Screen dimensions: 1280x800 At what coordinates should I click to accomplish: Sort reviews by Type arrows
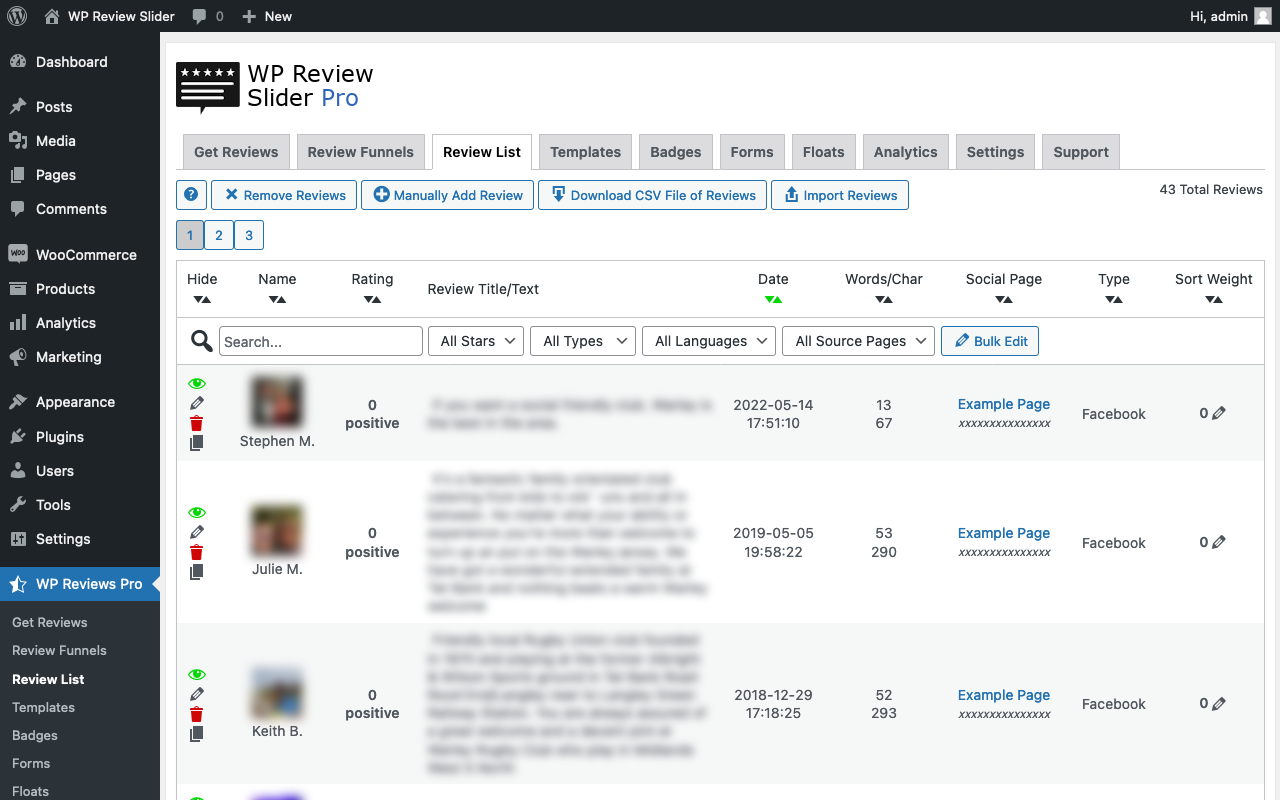[1114, 299]
